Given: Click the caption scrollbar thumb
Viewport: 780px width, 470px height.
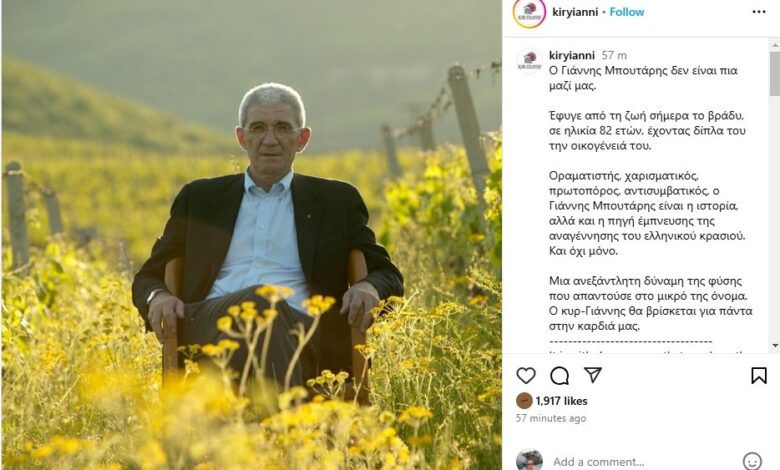Looking at the screenshot, I should tap(775, 73).
